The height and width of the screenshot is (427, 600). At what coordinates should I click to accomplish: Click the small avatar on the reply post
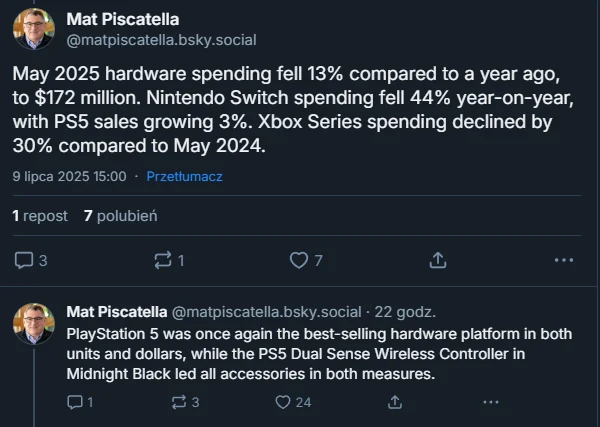(34, 320)
